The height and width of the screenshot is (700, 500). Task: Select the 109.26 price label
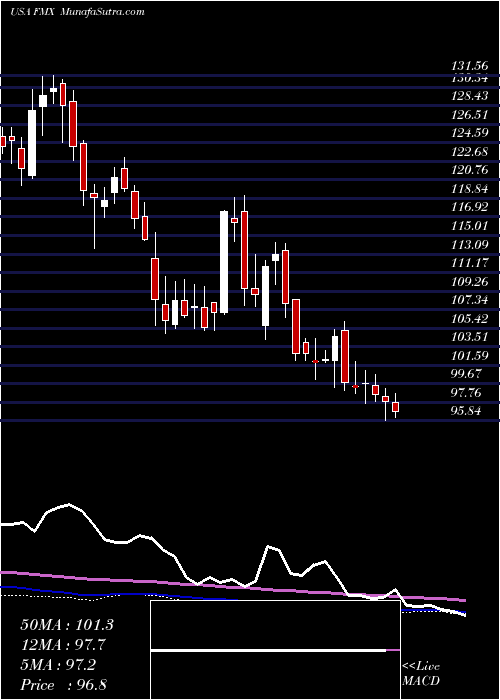pyautogui.click(x=470, y=281)
